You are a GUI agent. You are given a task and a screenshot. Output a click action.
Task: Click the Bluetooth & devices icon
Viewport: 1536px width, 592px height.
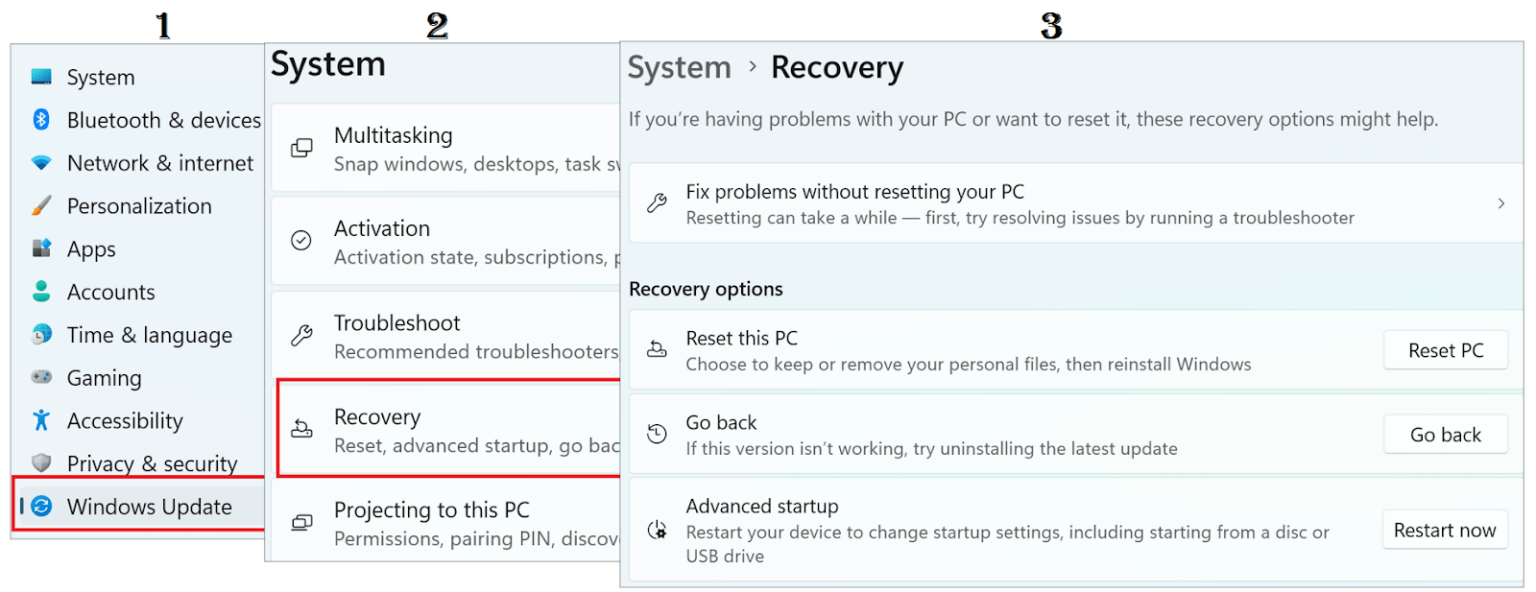[41, 120]
